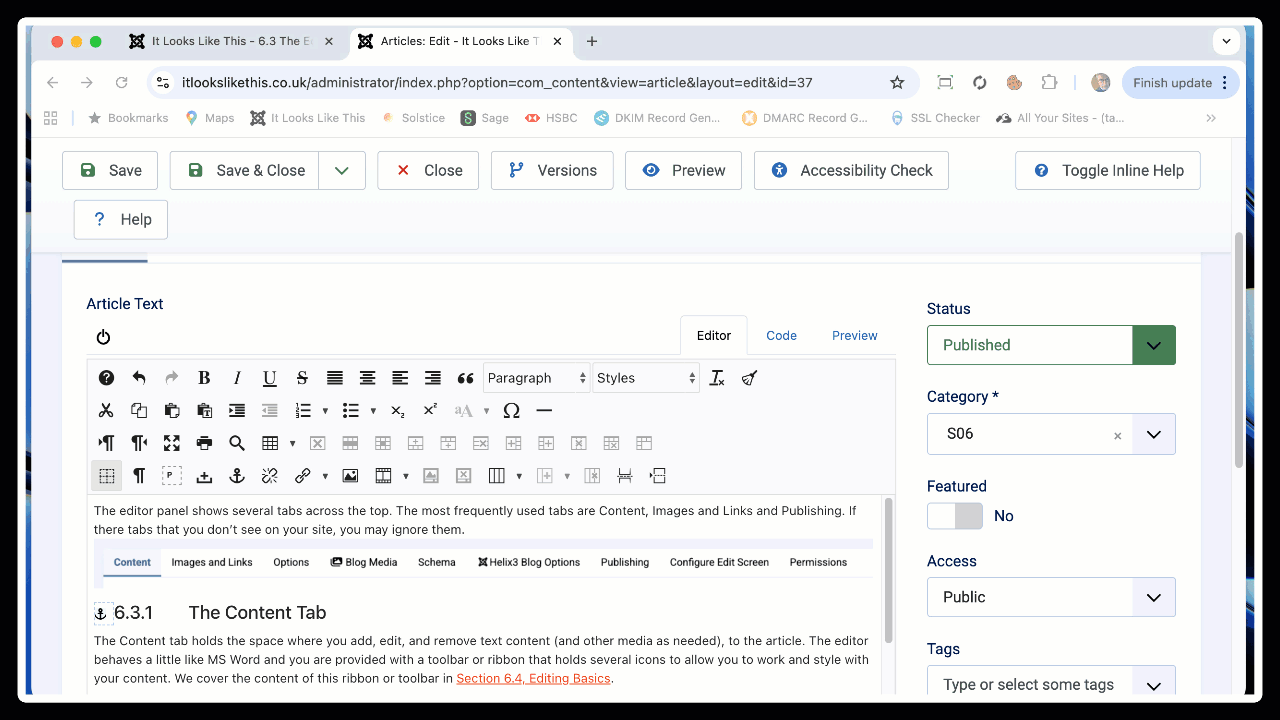Open the Save & Close dropdown arrow
Image resolution: width=1280 pixels, height=720 pixels.
tap(342, 170)
